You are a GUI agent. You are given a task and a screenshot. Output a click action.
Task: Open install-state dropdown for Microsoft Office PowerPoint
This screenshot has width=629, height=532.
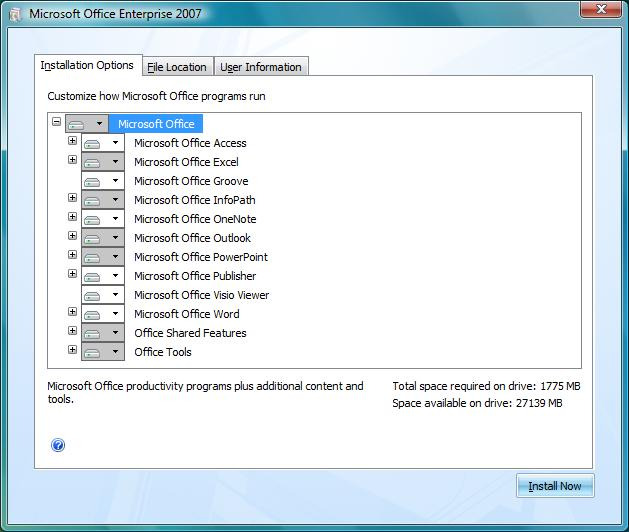103,257
